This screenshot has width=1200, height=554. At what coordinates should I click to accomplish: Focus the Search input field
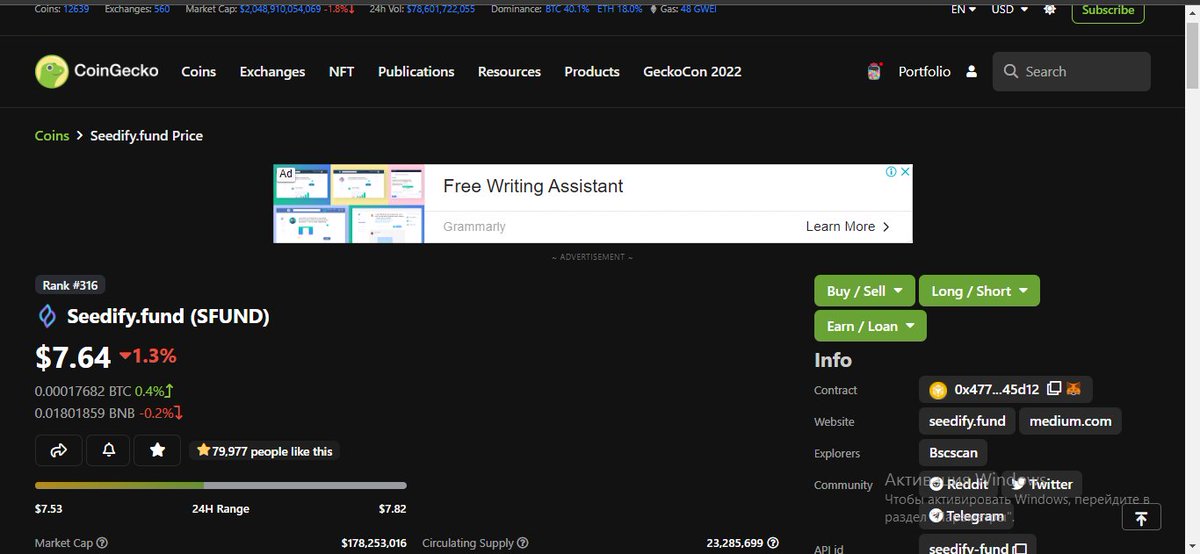pyautogui.click(x=1072, y=72)
